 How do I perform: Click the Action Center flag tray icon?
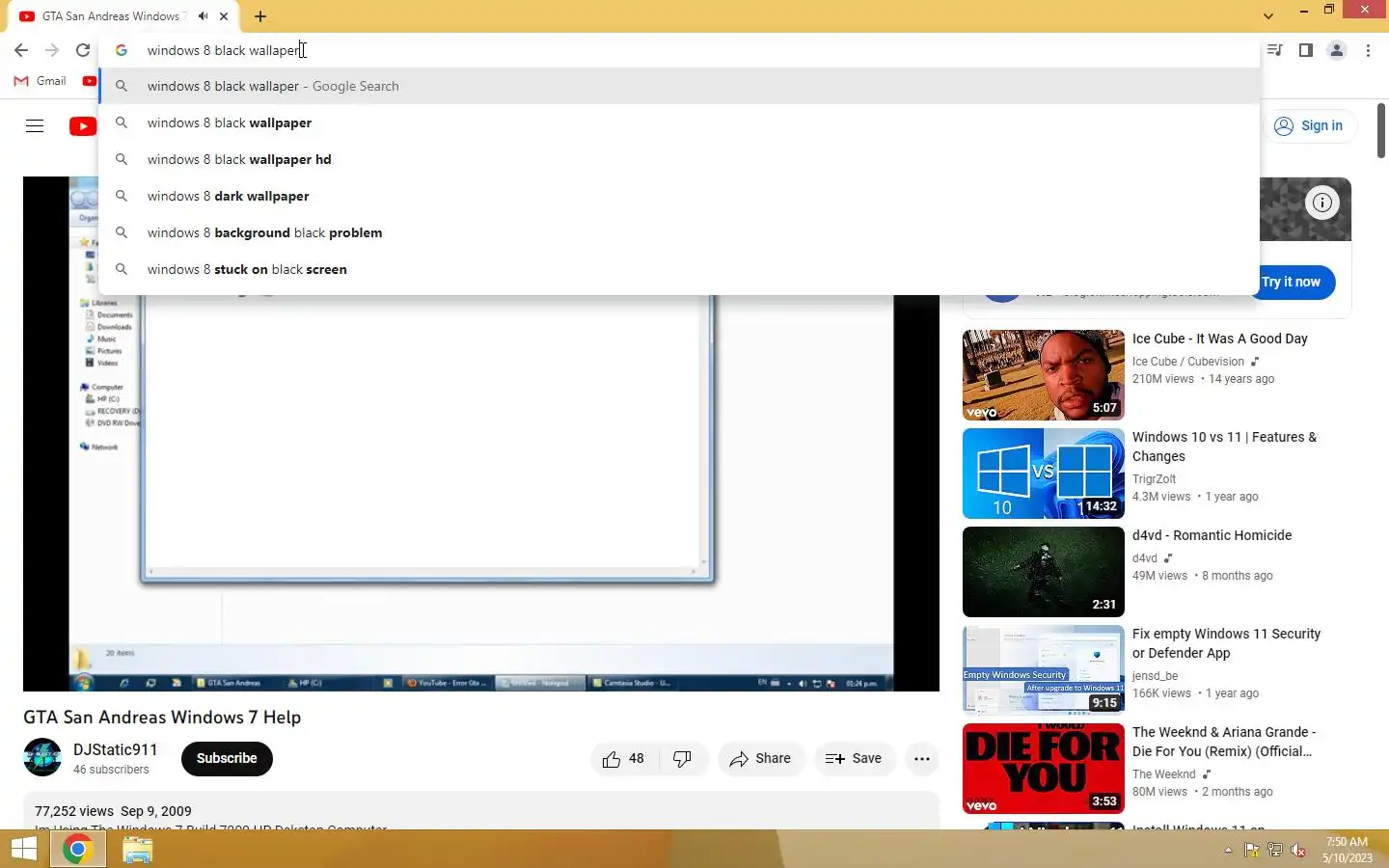(1251, 851)
